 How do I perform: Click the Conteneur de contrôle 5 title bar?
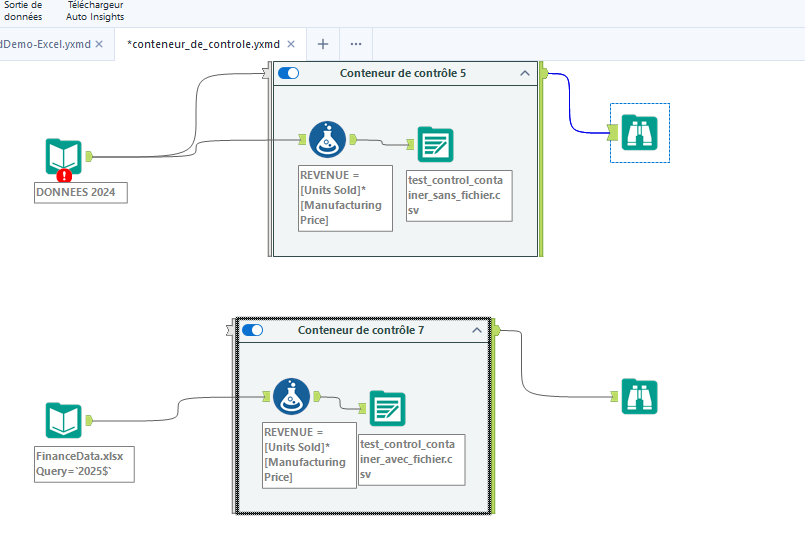(x=402, y=73)
